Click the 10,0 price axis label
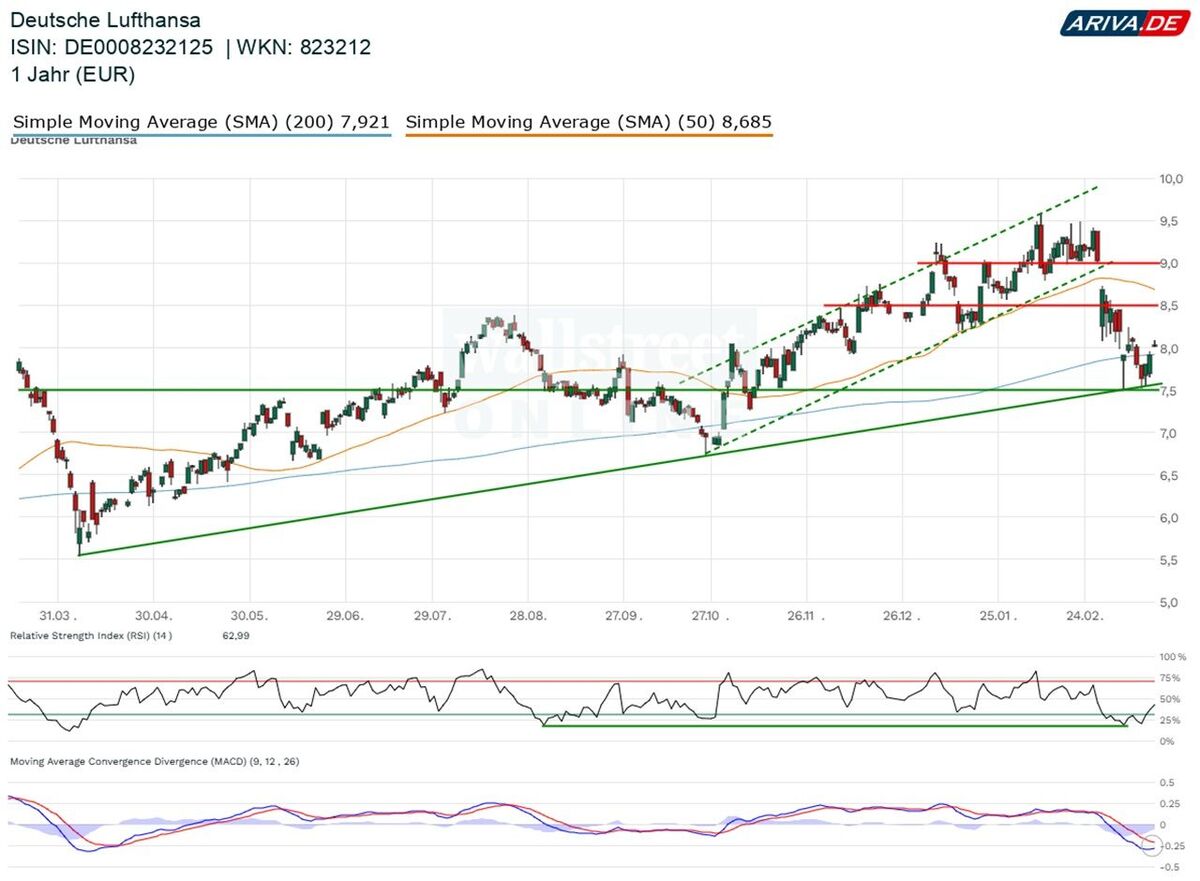The height and width of the screenshot is (881, 1200). [x=1172, y=179]
